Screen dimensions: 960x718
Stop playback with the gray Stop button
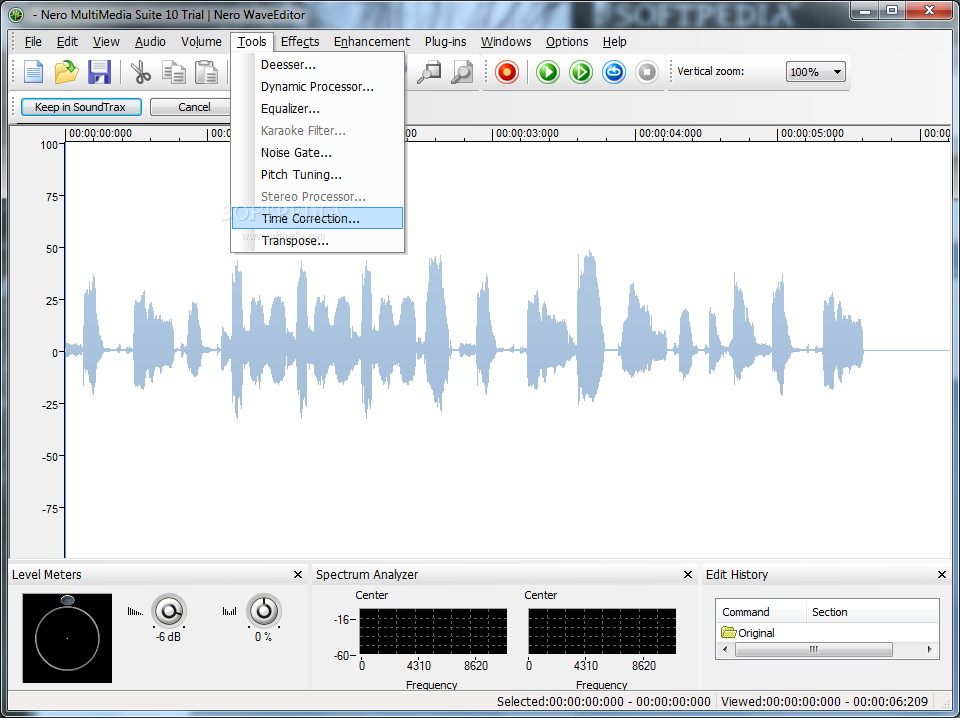pyautogui.click(x=647, y=72)
